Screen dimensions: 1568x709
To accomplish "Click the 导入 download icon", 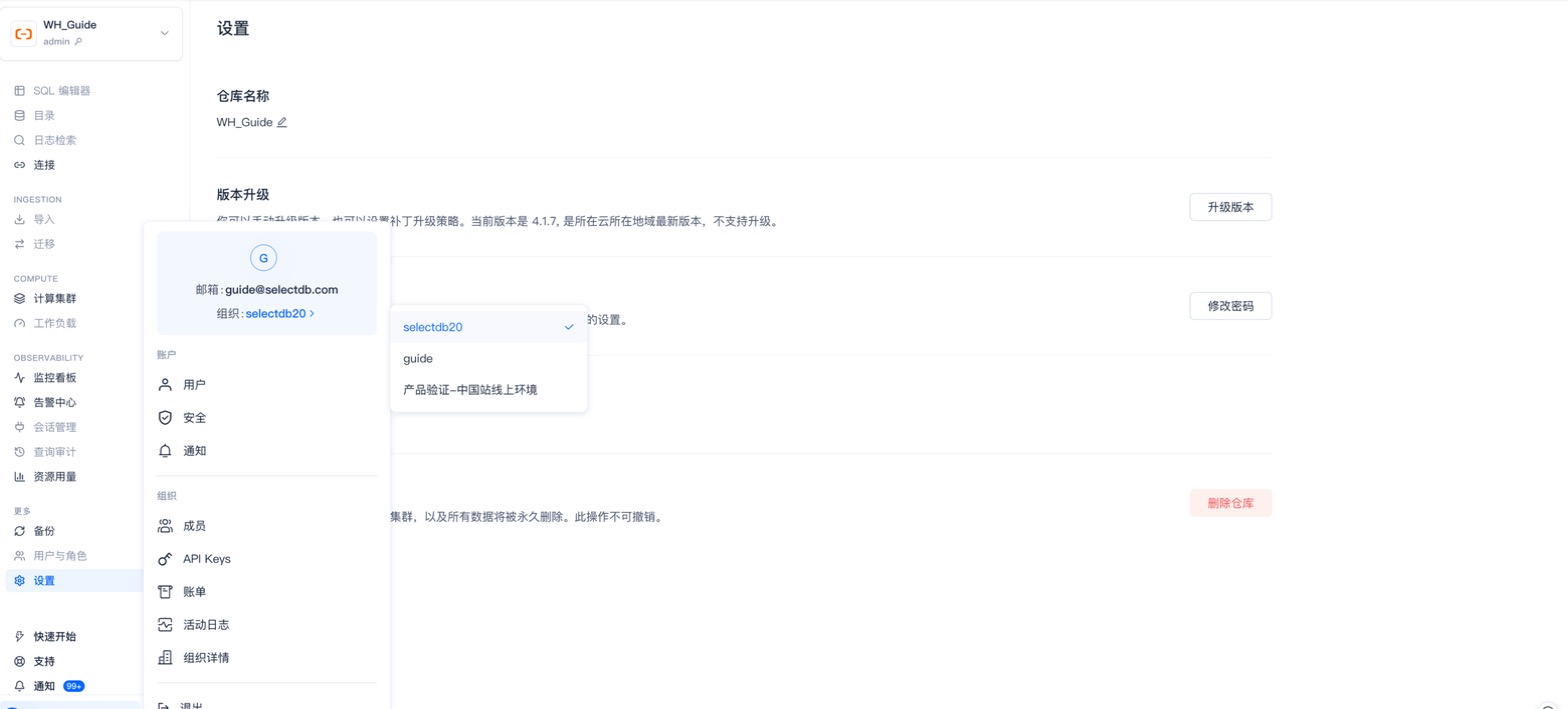I will (x=19, y=219).
